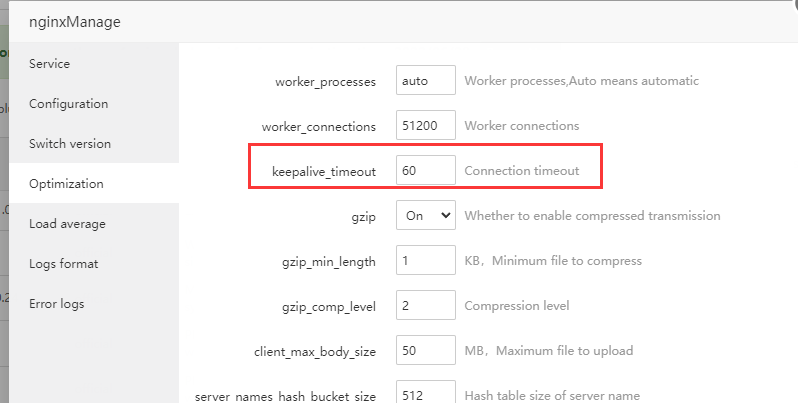This screenshot has width=798, height=403.
Task: Select the Switch version menu item
Action: click(70, 144)
